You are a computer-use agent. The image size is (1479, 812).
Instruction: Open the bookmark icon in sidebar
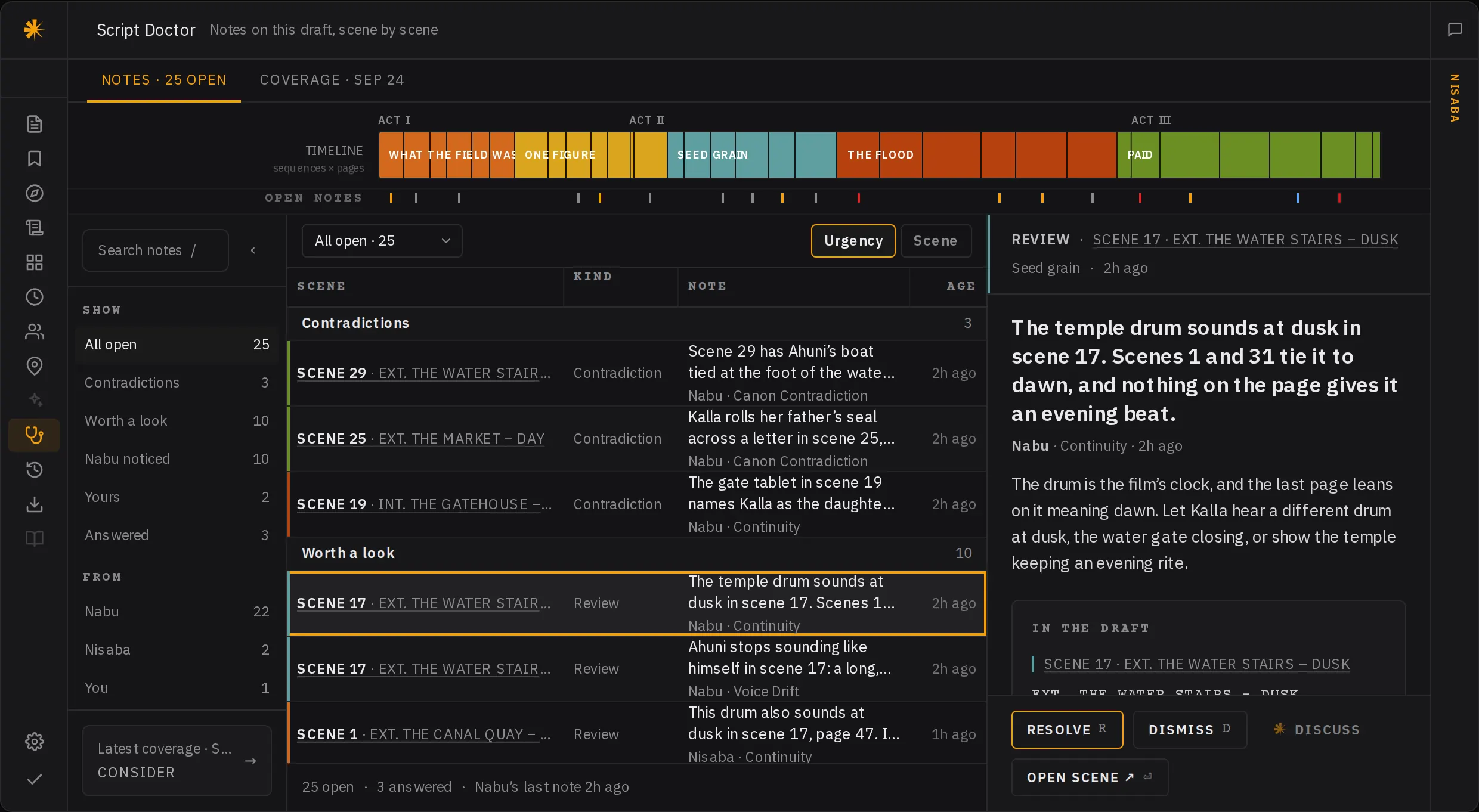click(x=35, y=159)
